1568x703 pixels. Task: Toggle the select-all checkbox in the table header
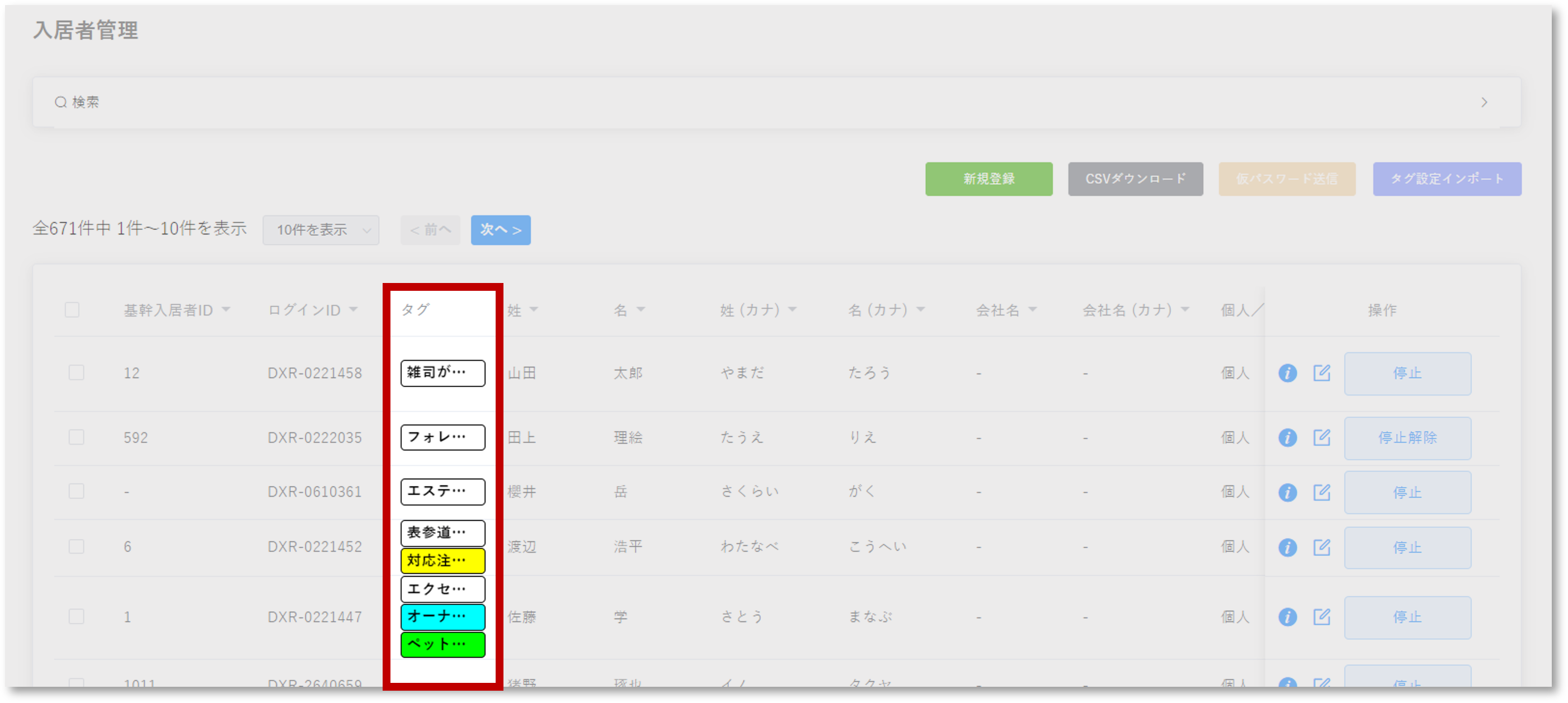click(x=72, y=310)
